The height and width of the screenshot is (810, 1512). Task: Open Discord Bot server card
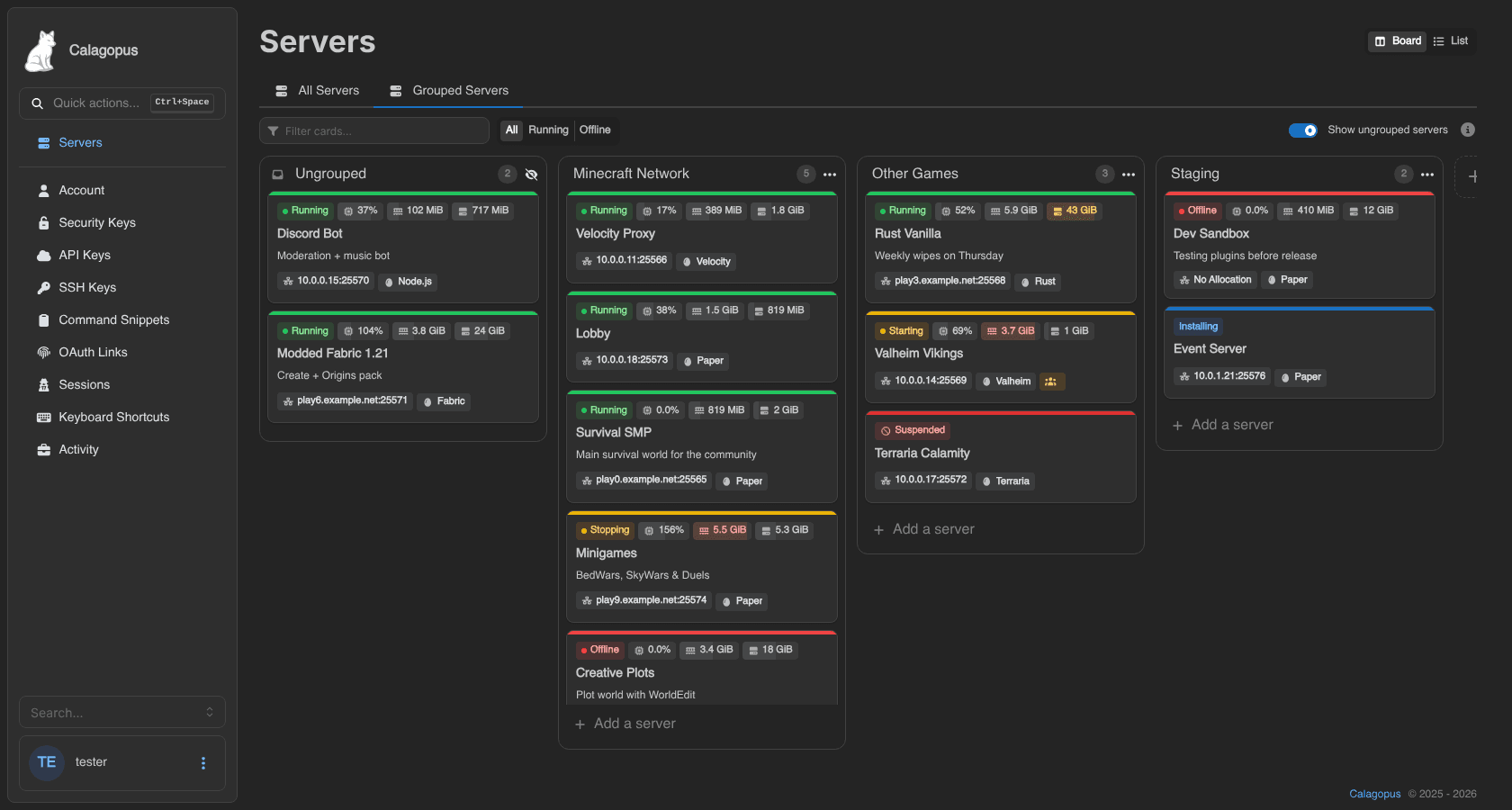pyautogui.click(x=403, y=247)
